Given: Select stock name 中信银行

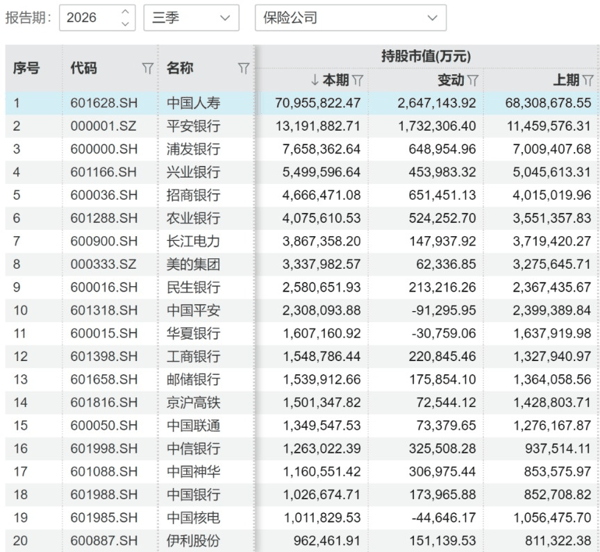Looking at the screenshot, I should [x=193, y=448].
